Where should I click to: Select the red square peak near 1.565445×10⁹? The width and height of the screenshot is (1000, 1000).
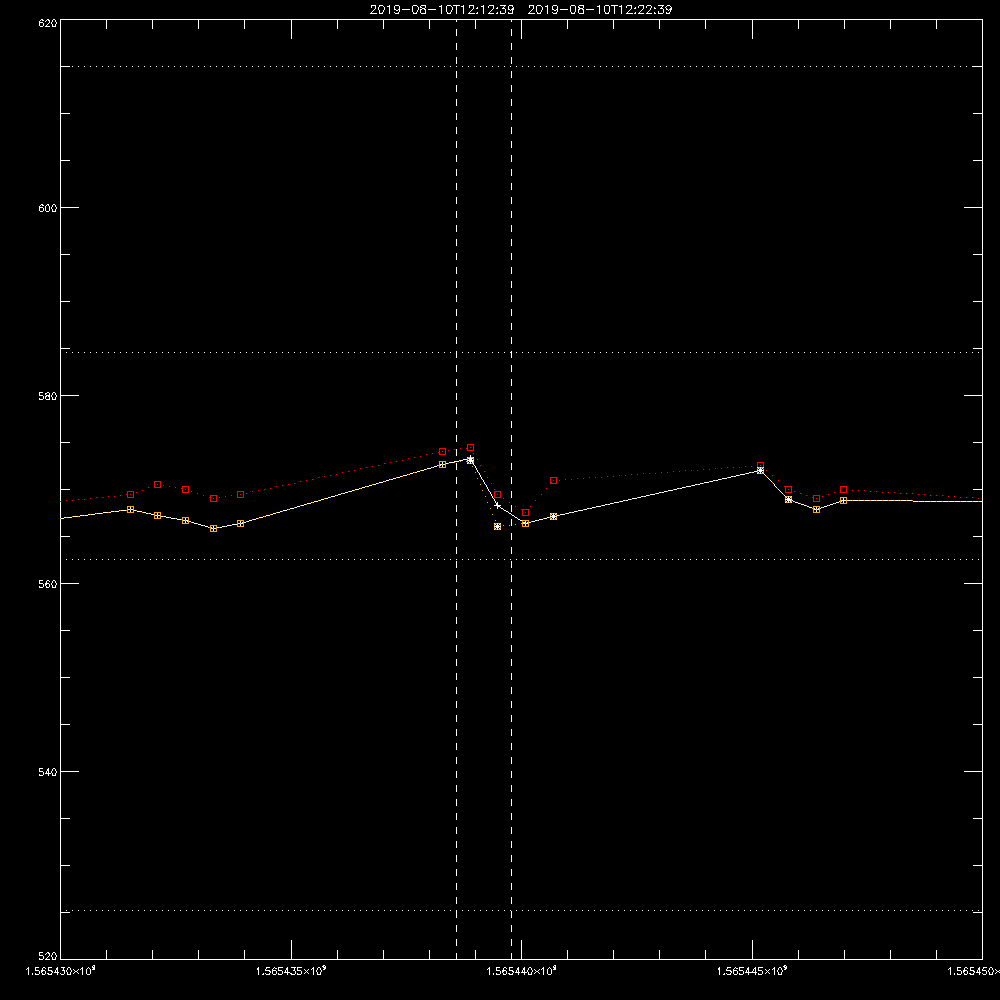point(760,466)
